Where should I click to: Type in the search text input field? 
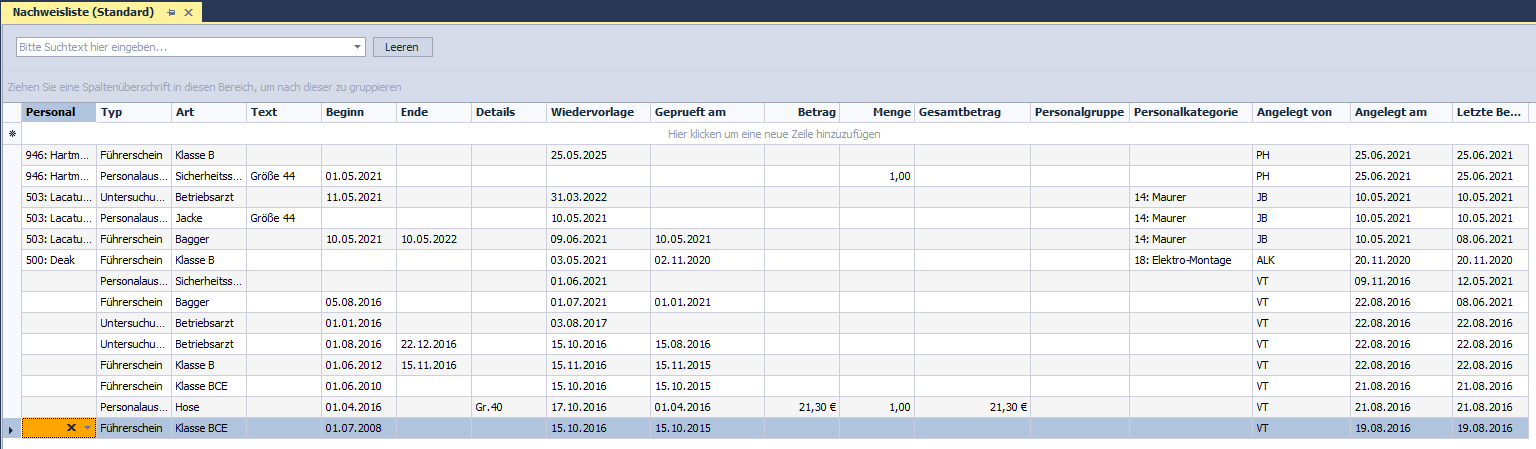coord(185,47)
